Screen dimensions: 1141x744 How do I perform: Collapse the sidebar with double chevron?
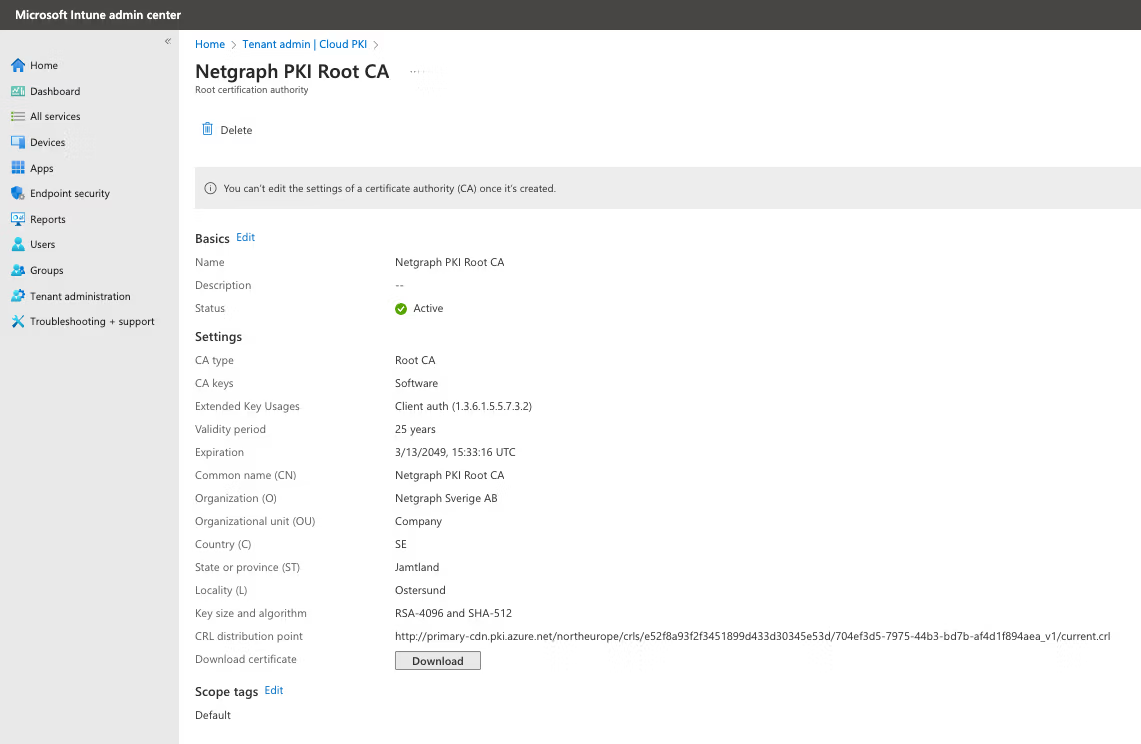[x=167, y=41]
